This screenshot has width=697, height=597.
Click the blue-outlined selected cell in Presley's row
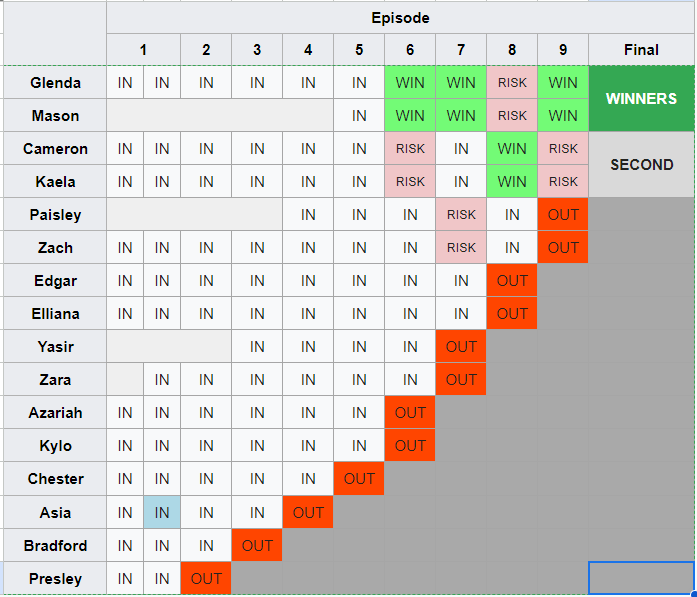[641, 578]
